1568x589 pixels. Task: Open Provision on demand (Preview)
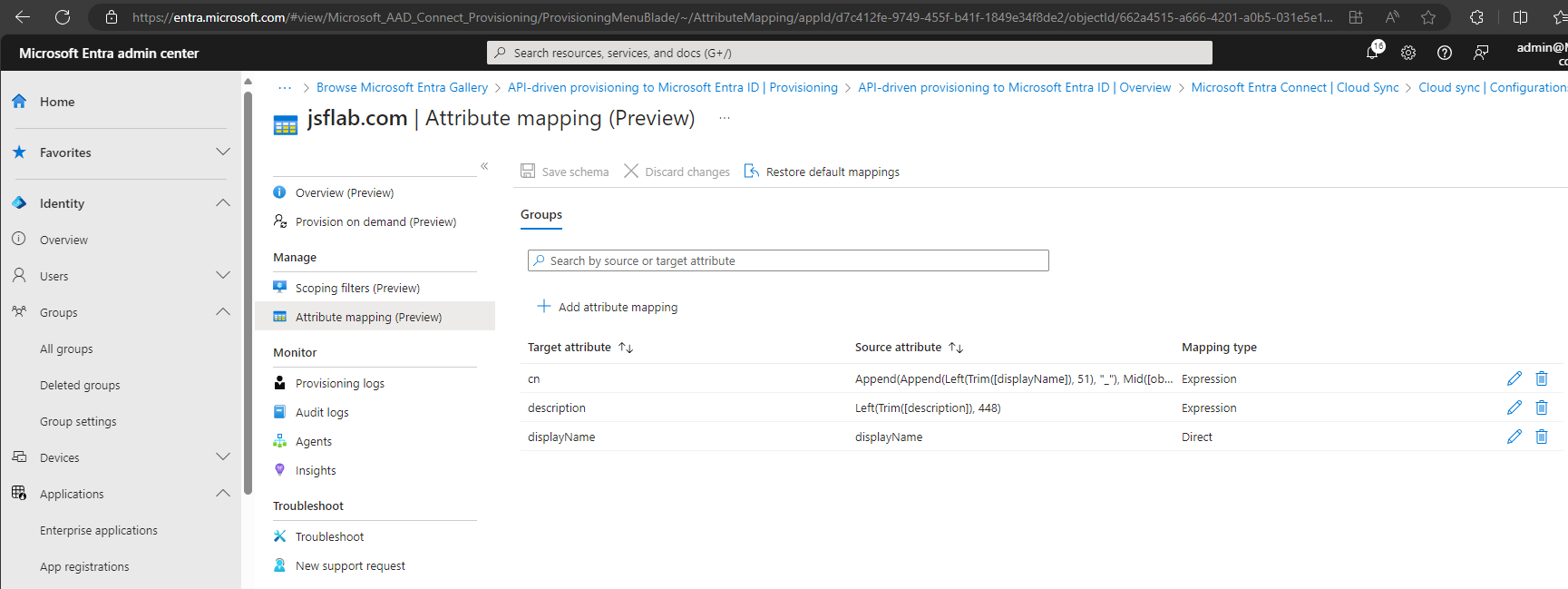[375, 221]
